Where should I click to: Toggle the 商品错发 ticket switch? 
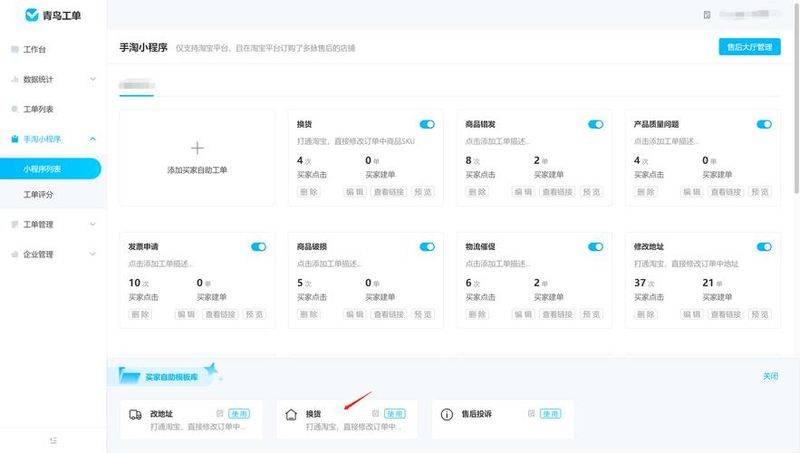595,124
